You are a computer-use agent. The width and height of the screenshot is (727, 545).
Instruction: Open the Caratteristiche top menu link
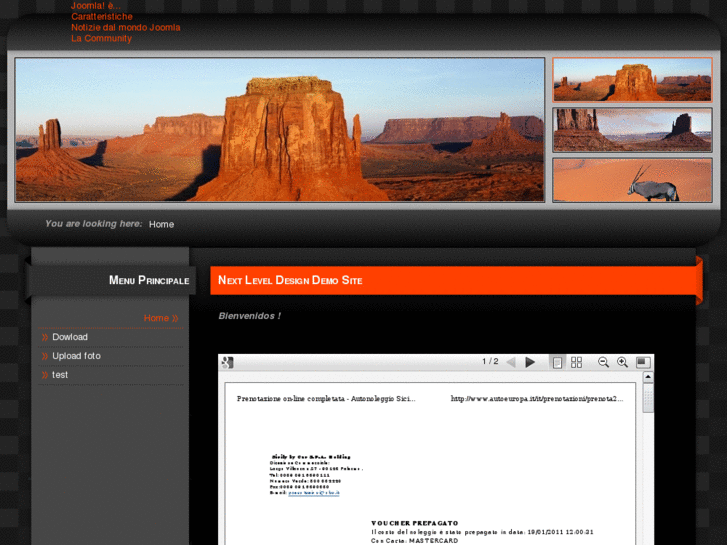pyautogui.click(x=102, y=16)
